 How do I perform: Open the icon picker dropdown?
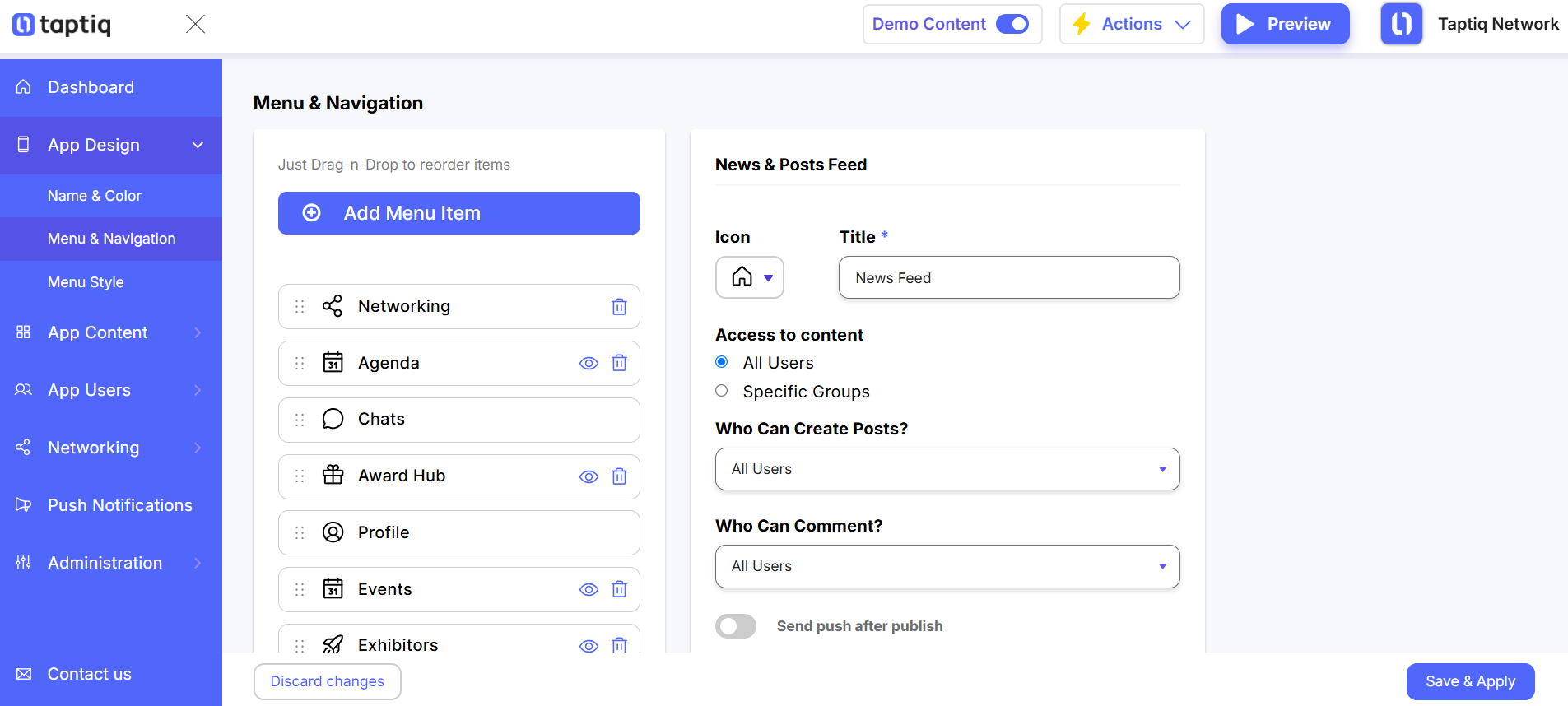pyautogui.click(x=750, y=277)
